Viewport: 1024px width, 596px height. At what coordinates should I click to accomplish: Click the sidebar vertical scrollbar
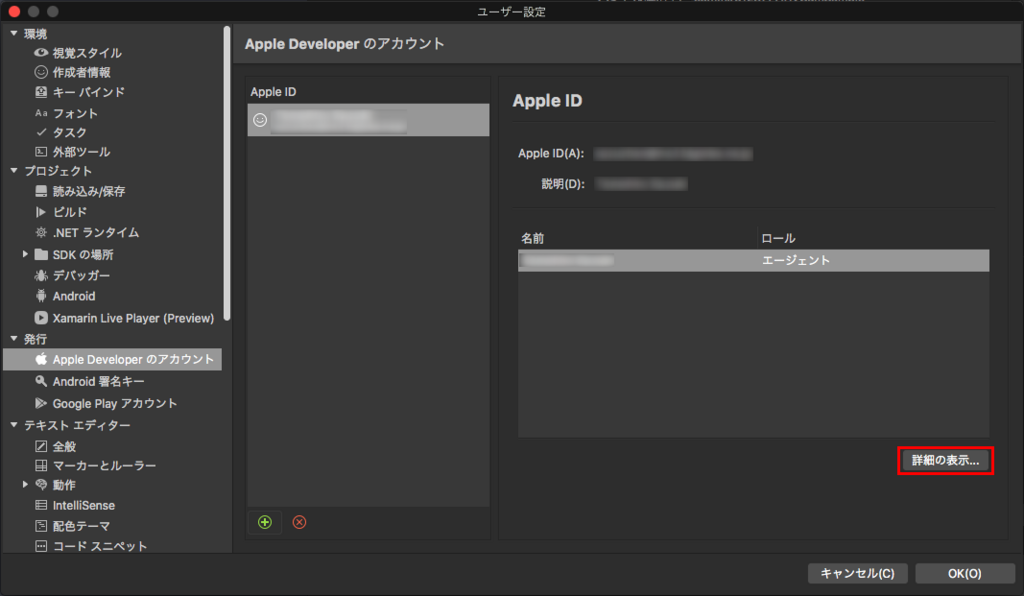[x=227, y=173]
